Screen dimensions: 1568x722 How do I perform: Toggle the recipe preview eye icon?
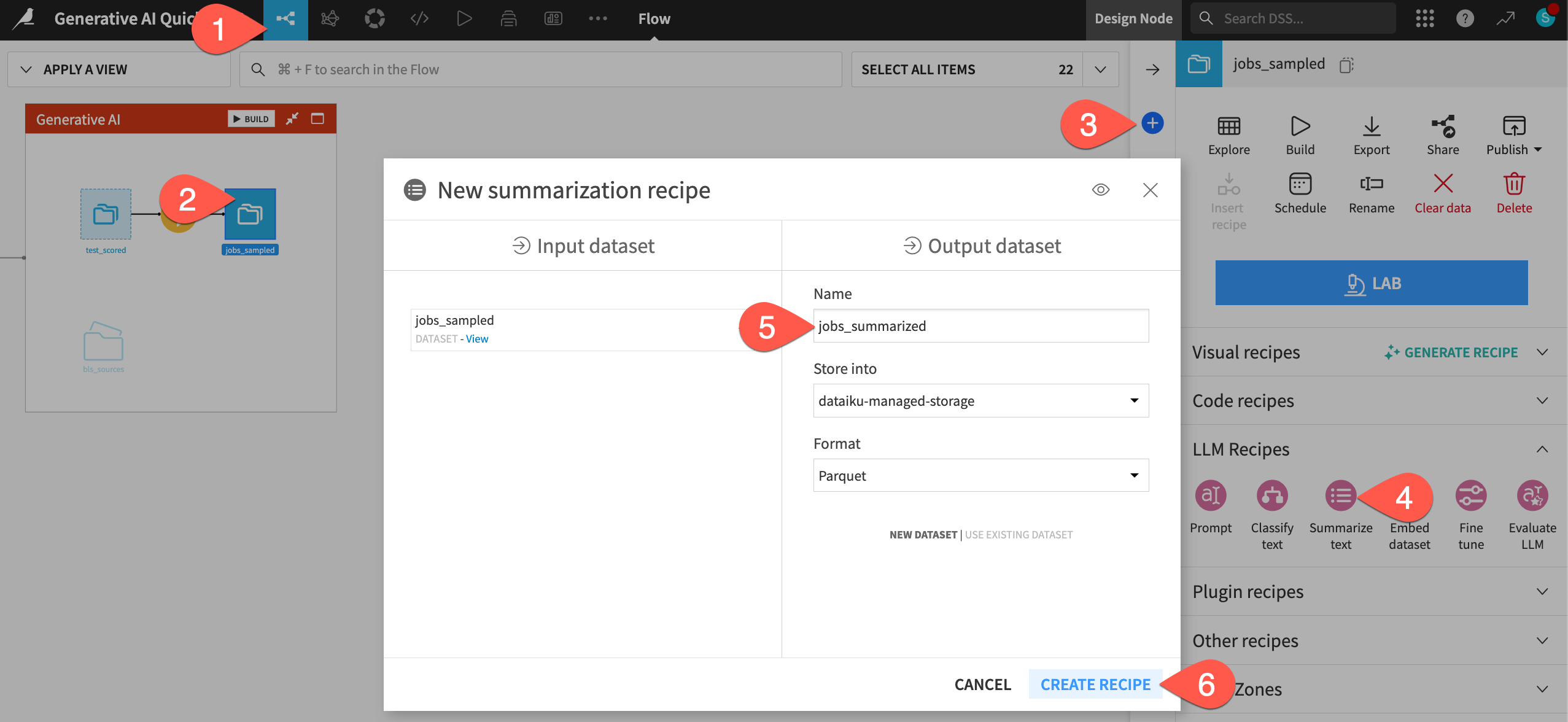click(x=1100, y=190)
